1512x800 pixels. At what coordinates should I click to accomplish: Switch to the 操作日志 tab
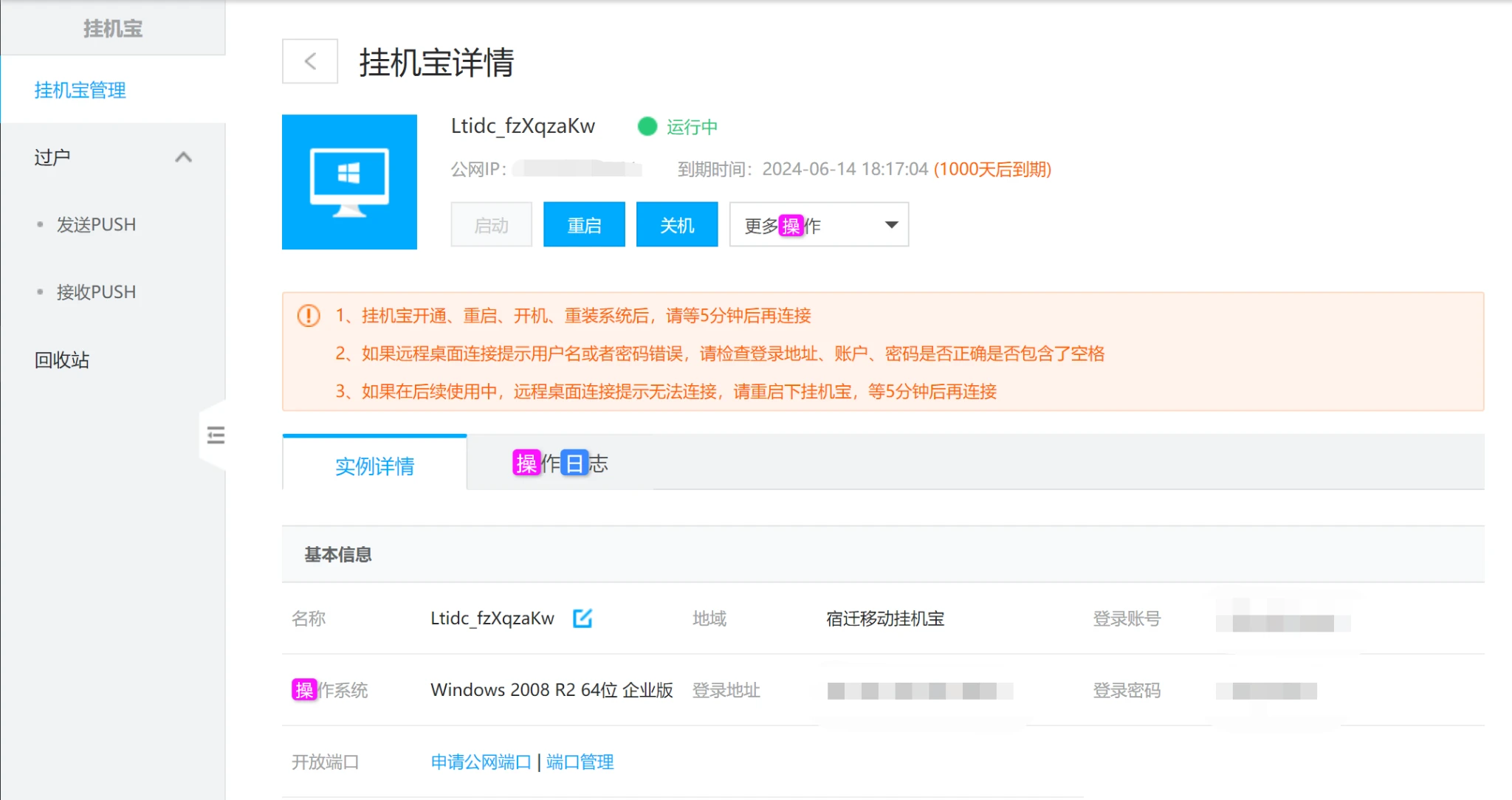click(x=560, y=463)
